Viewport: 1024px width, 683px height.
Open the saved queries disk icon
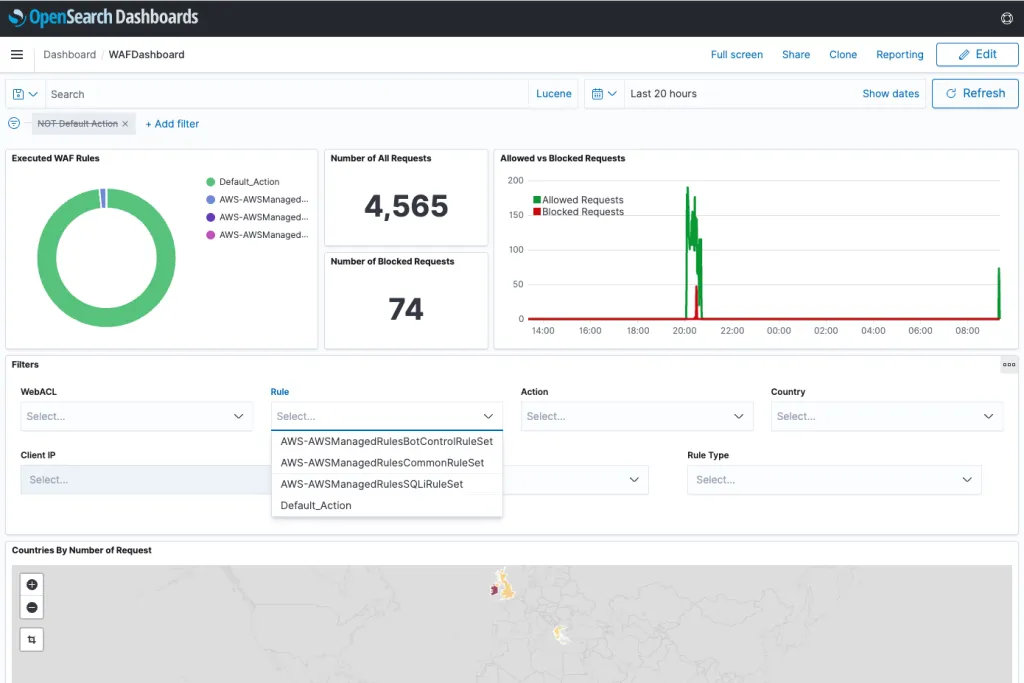click(x=20, y=93)
